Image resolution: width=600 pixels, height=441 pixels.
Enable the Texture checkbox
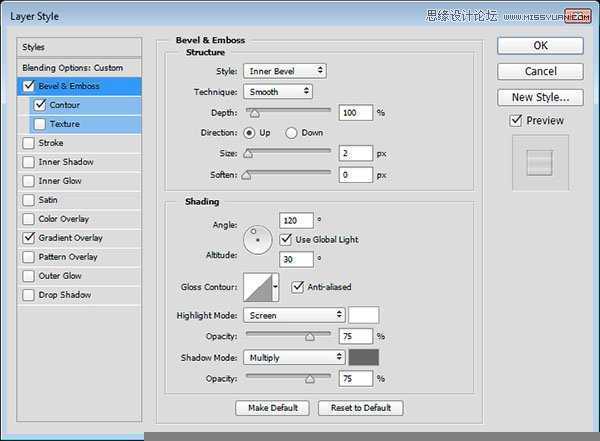[x=40, y=124]
